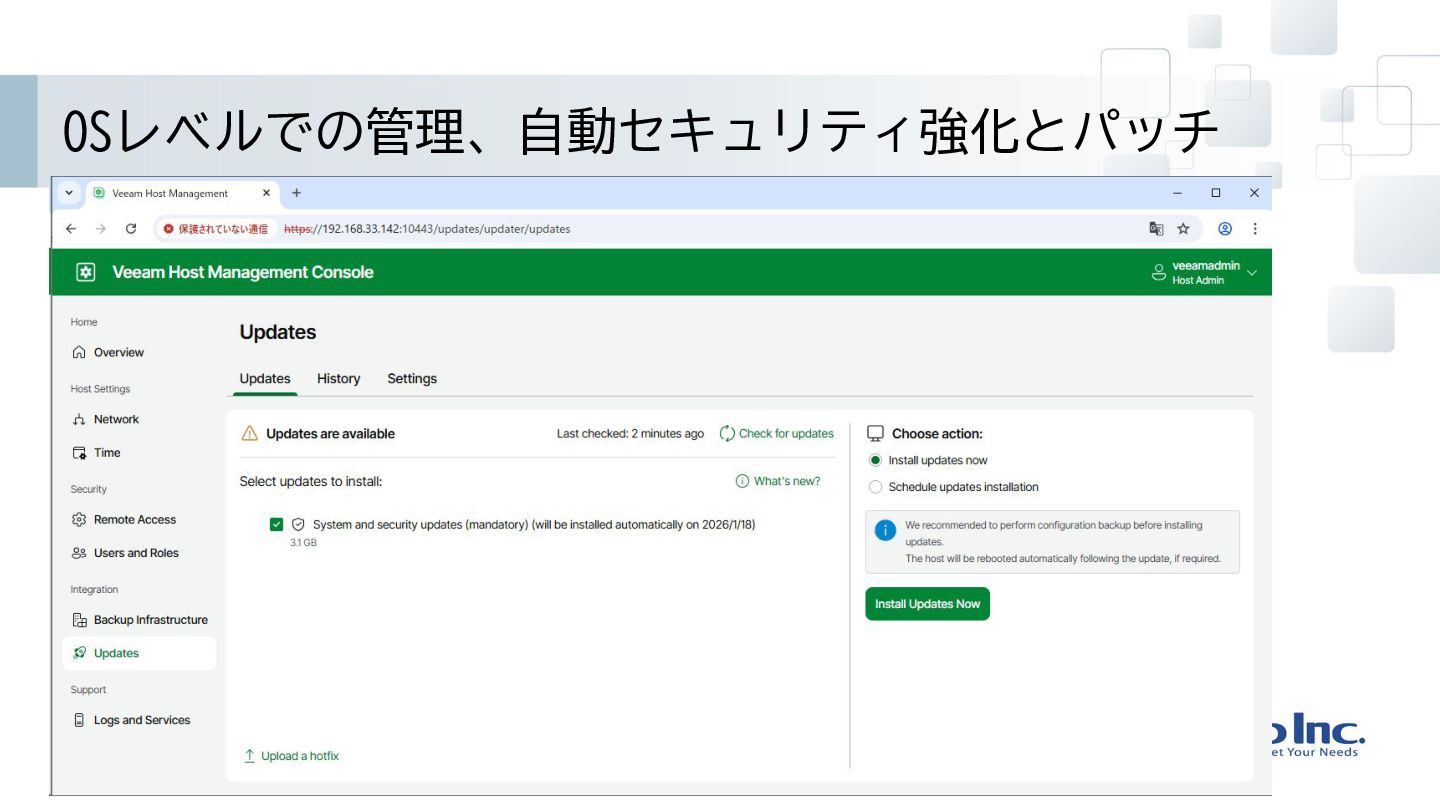
Task: Click Install Updates Now button
Action: (927, 604)
